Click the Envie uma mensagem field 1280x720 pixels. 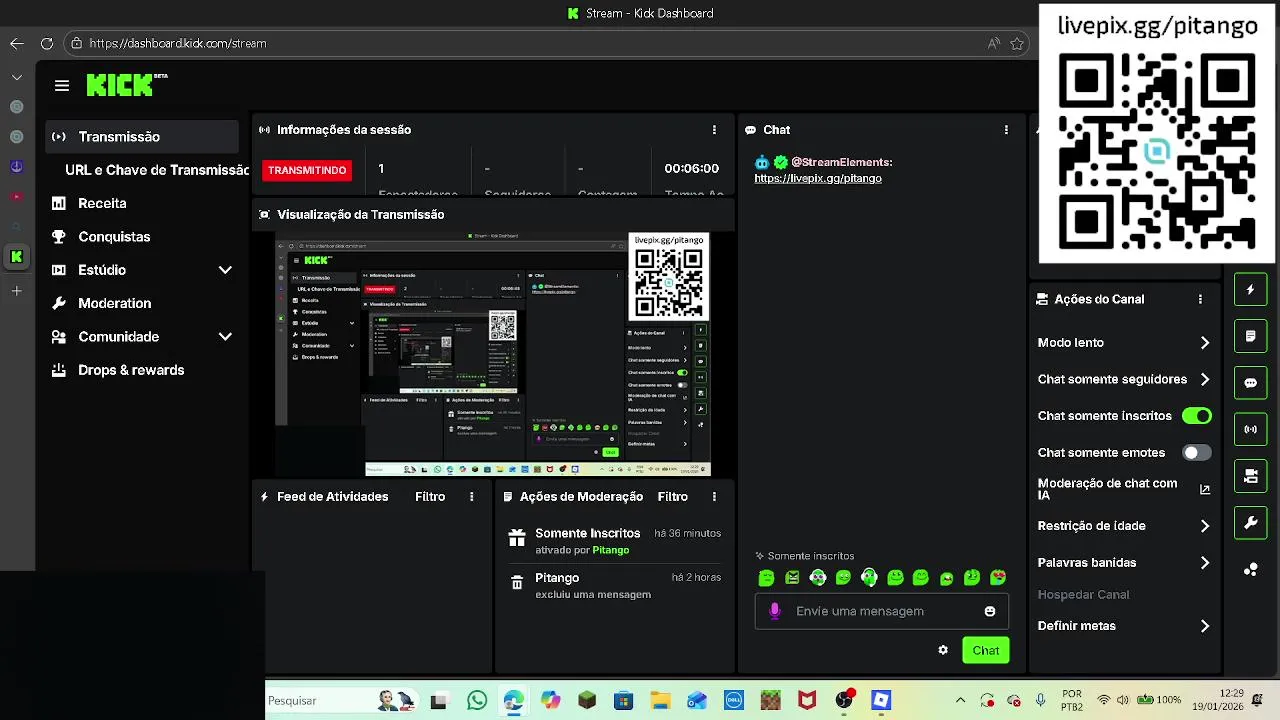point(882,611)
